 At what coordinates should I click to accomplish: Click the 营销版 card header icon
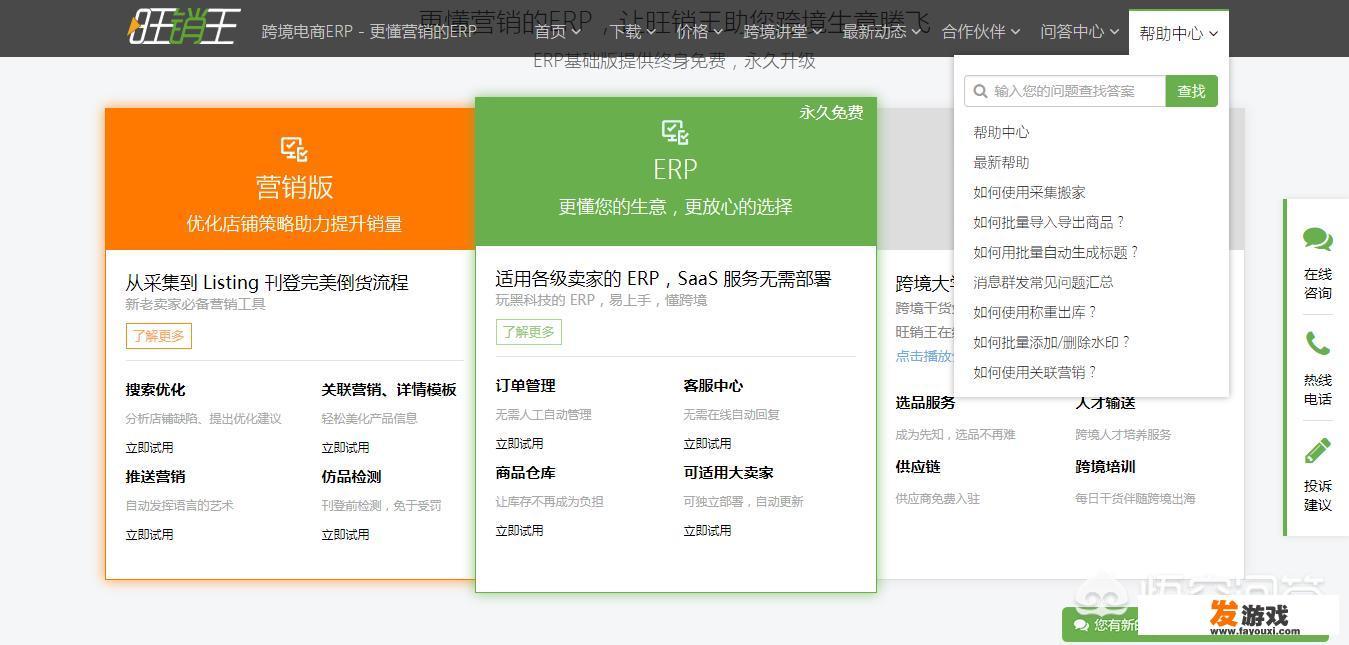click(294, 149)
